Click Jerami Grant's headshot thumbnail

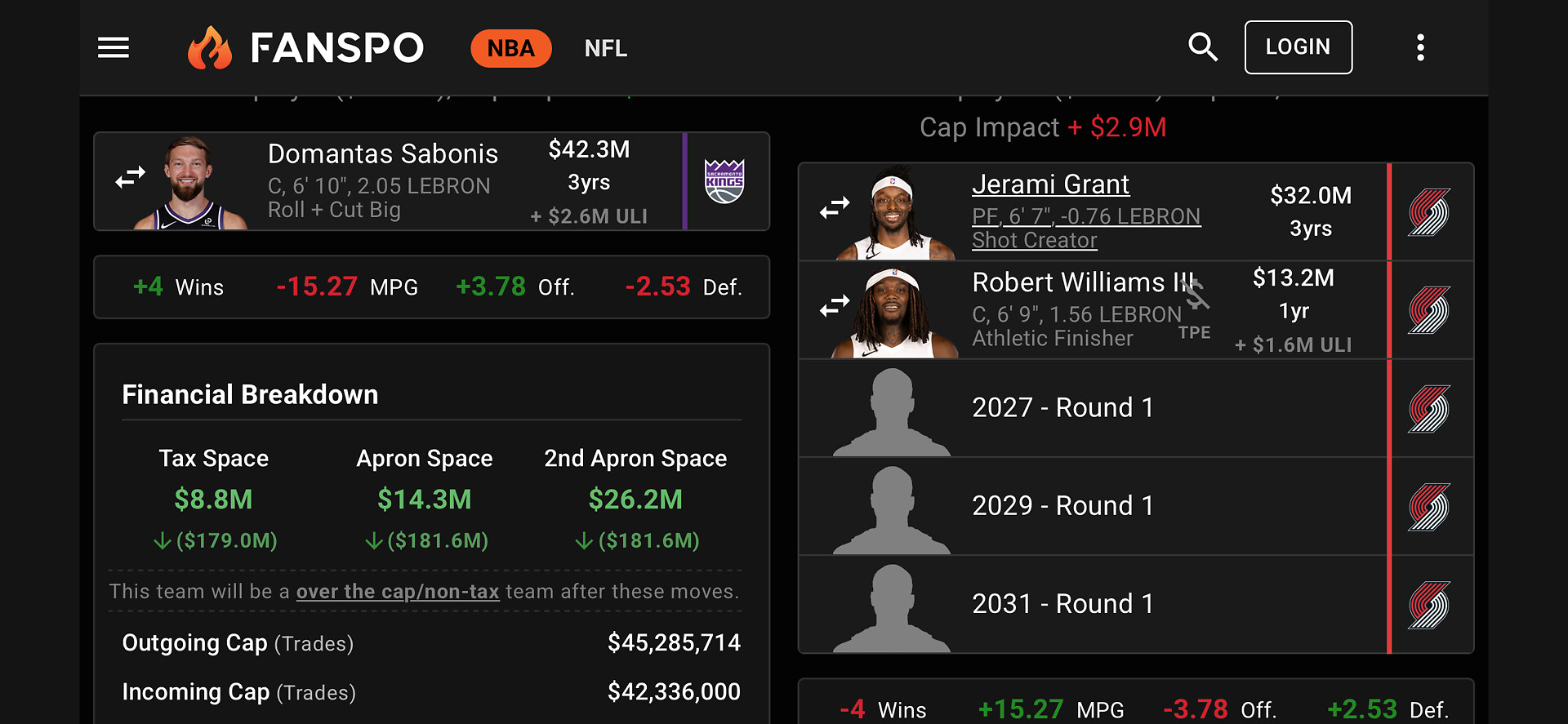tap(895, 214)
